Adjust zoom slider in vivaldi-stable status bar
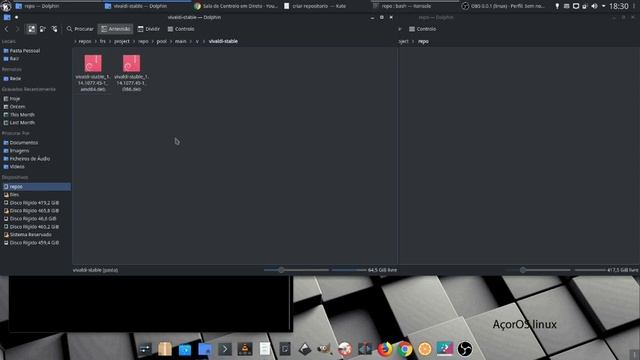 (296, 270)
